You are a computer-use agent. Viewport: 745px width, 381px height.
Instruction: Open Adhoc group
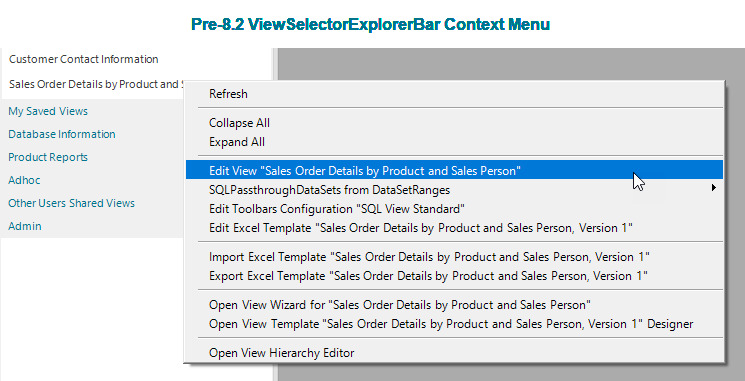click(x=24, y=180)
